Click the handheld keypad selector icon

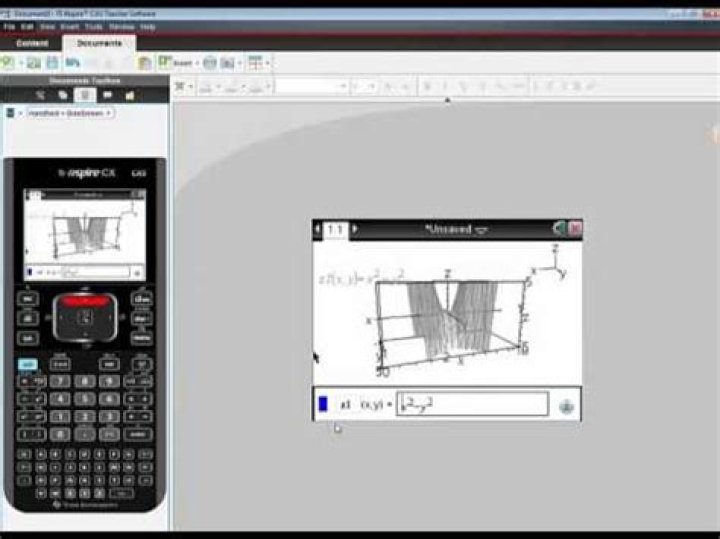10,113
